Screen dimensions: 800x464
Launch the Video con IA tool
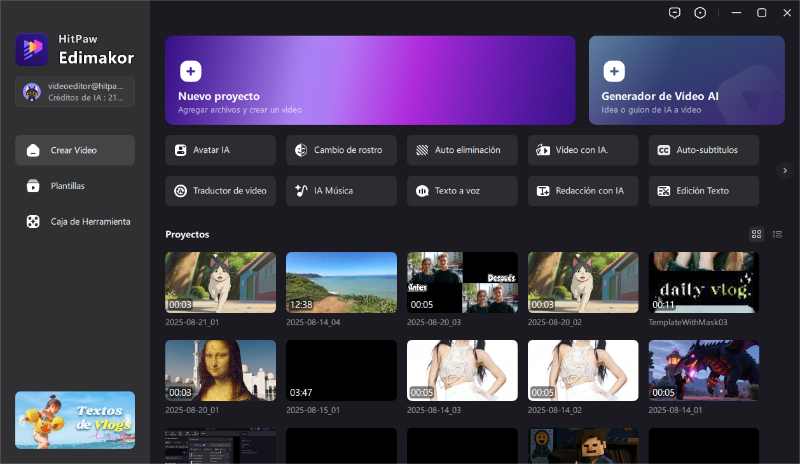[x=583, y=150]
